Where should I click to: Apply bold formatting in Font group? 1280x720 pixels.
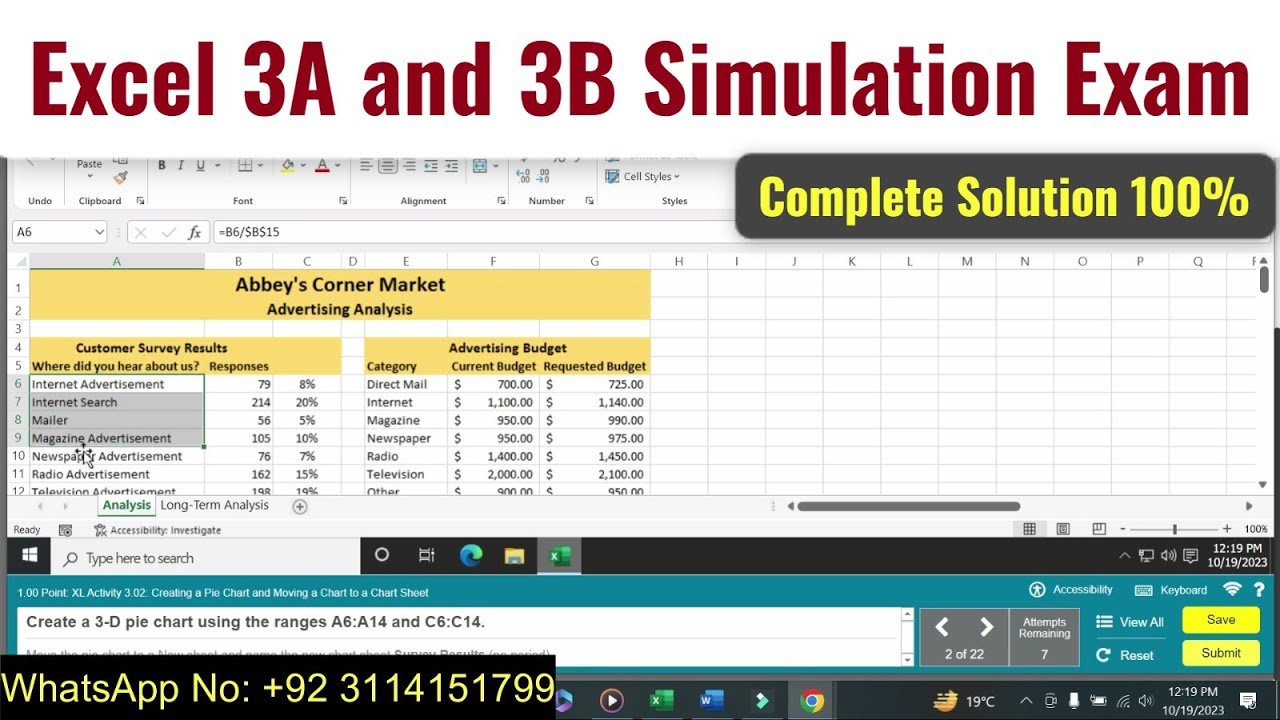click(162, 165)
